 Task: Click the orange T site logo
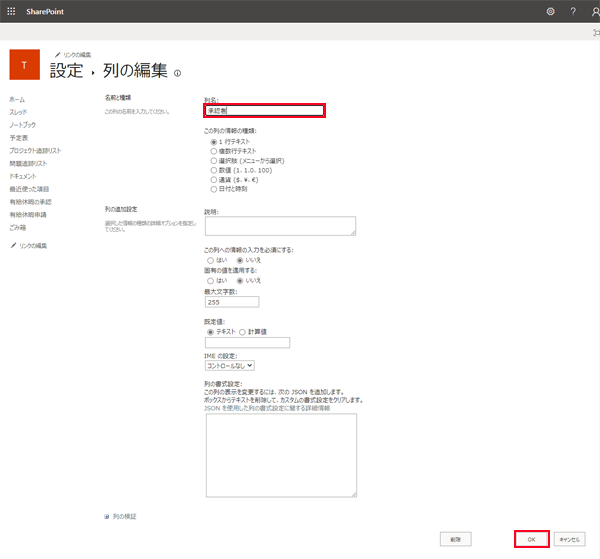[x=24, y=65]
